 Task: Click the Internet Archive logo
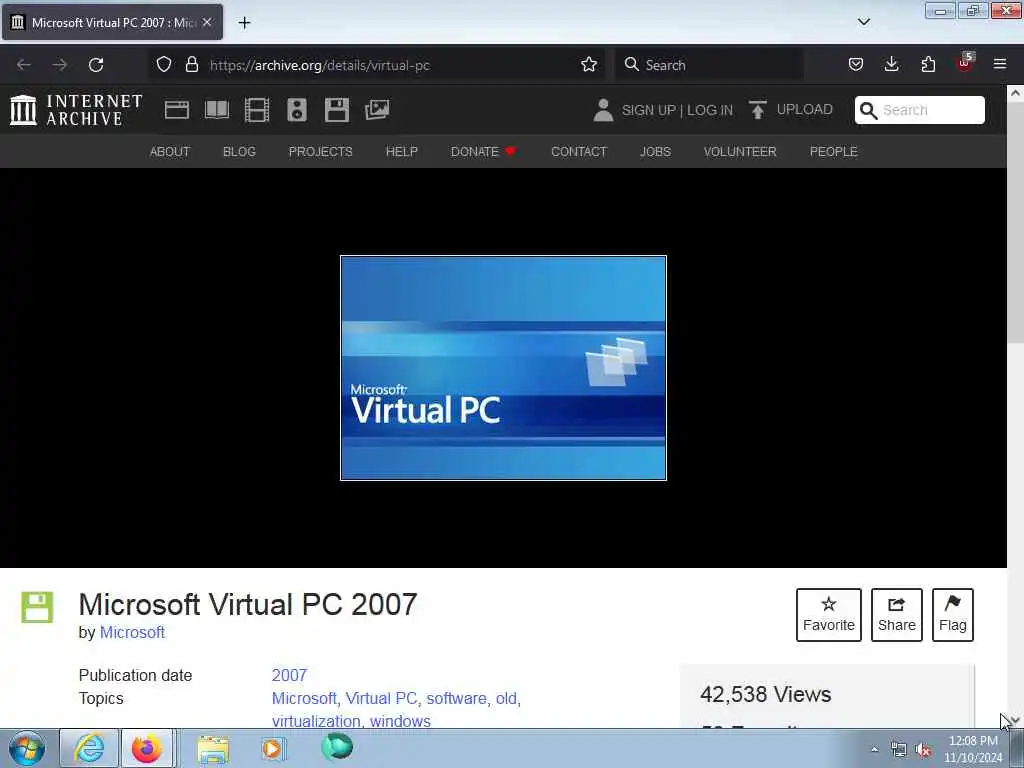click(x=76, y=110)
